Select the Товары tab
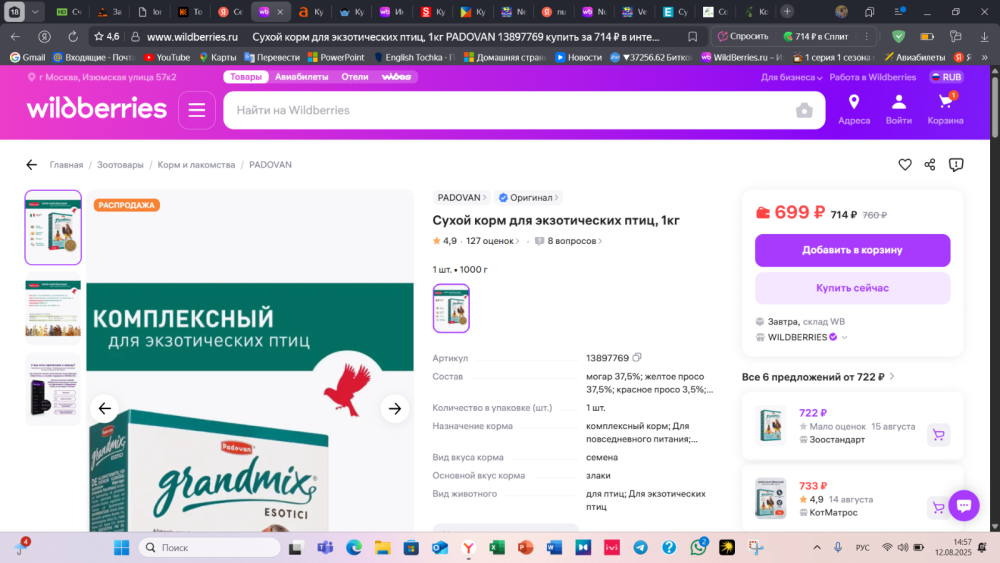This screenshot has height=563, width=1000. coord(246,77)
